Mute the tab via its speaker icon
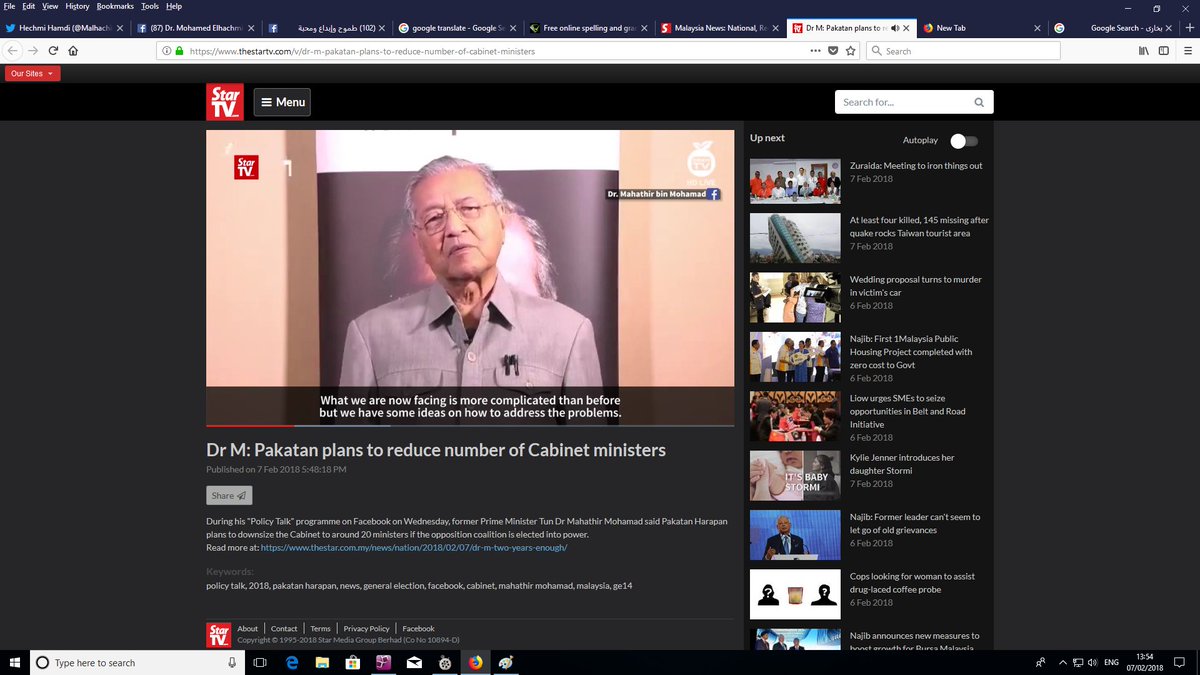The image size is (1200, 675). tap(895, 28)
